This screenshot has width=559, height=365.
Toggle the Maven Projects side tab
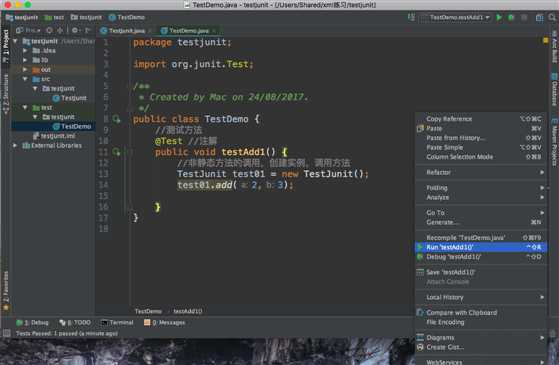point(554,143)
